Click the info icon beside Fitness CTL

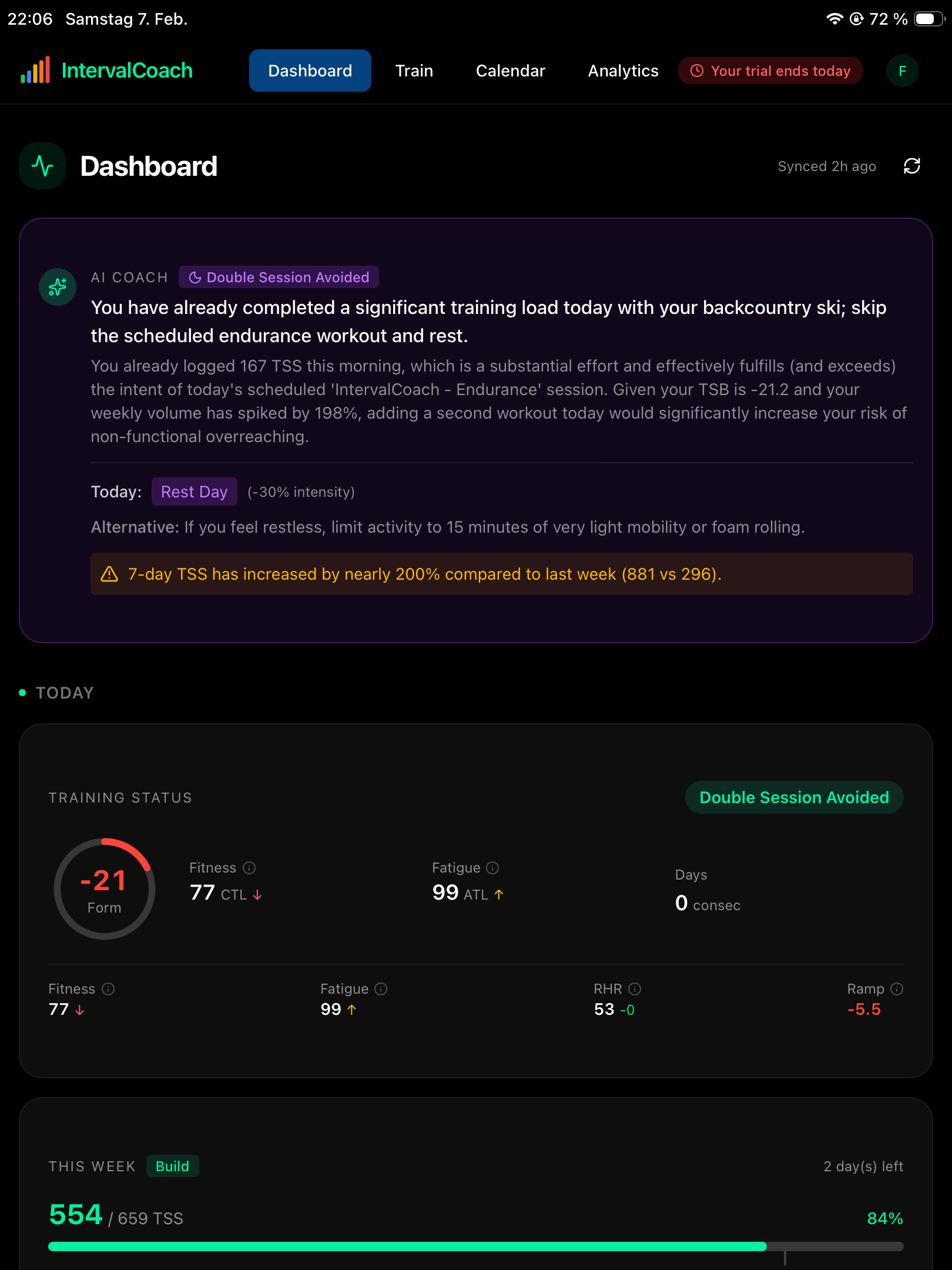249,868
